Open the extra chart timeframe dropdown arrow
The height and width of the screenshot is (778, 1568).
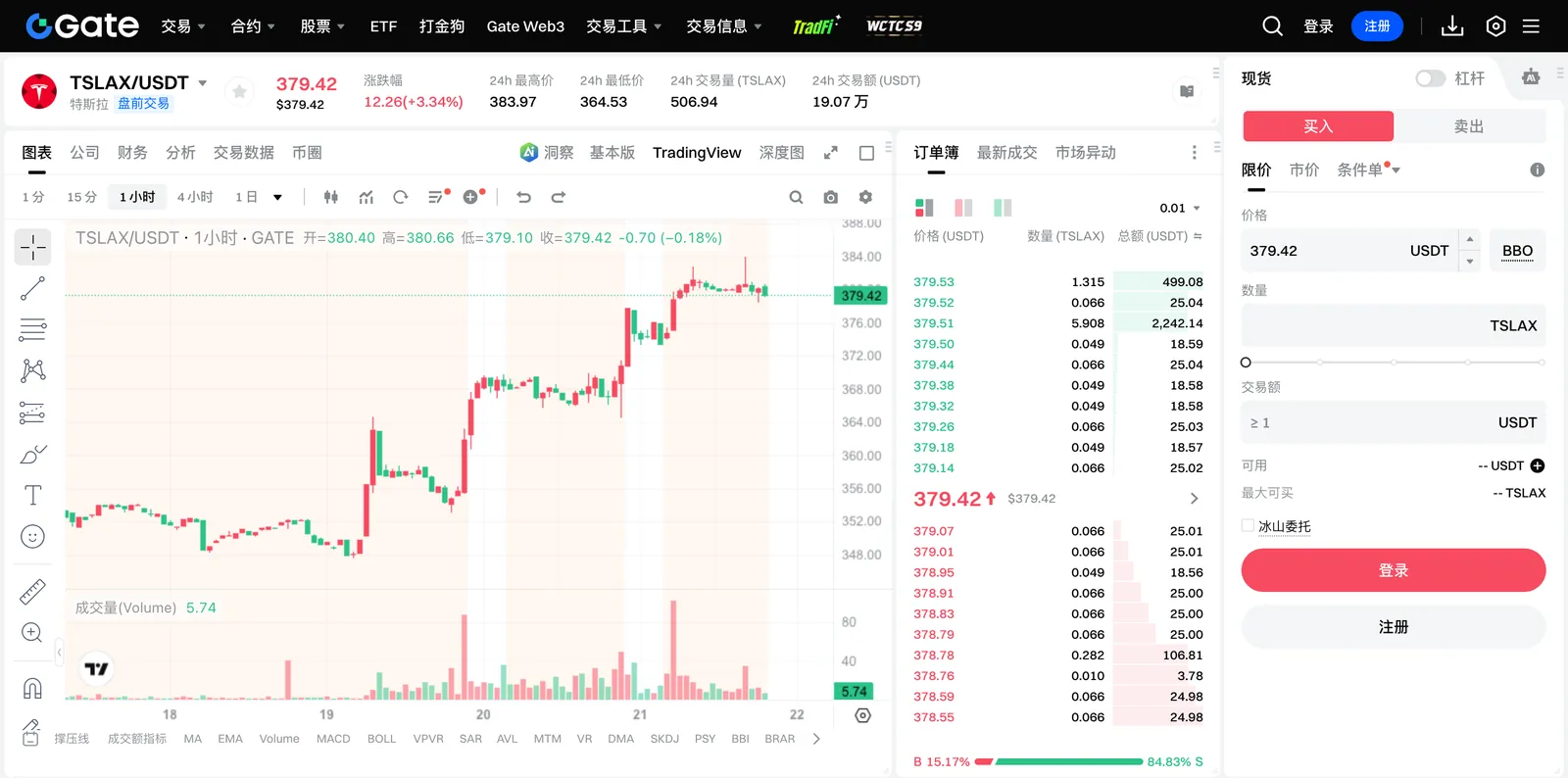pos(277,197)
